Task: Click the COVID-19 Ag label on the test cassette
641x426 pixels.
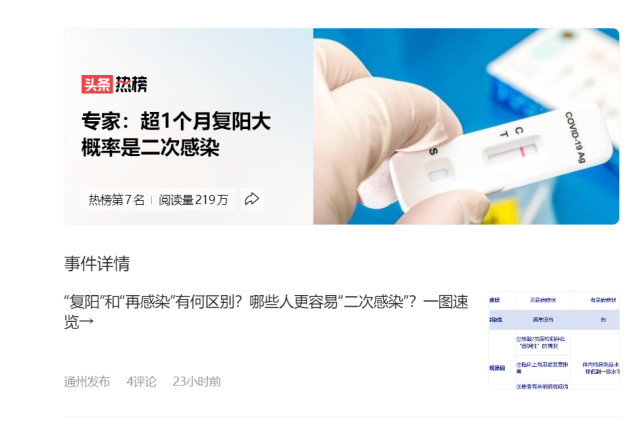Action: [x=575, y=137]
